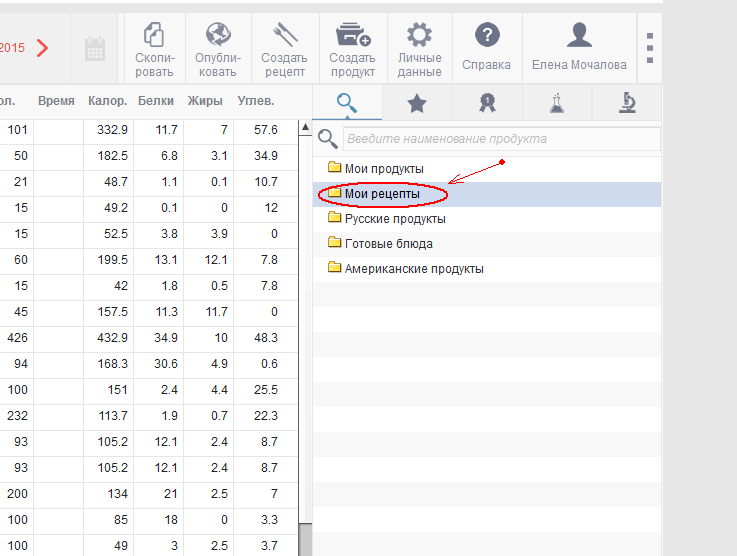
Task: Click the Калор. column header
Action: coord(108,101)
